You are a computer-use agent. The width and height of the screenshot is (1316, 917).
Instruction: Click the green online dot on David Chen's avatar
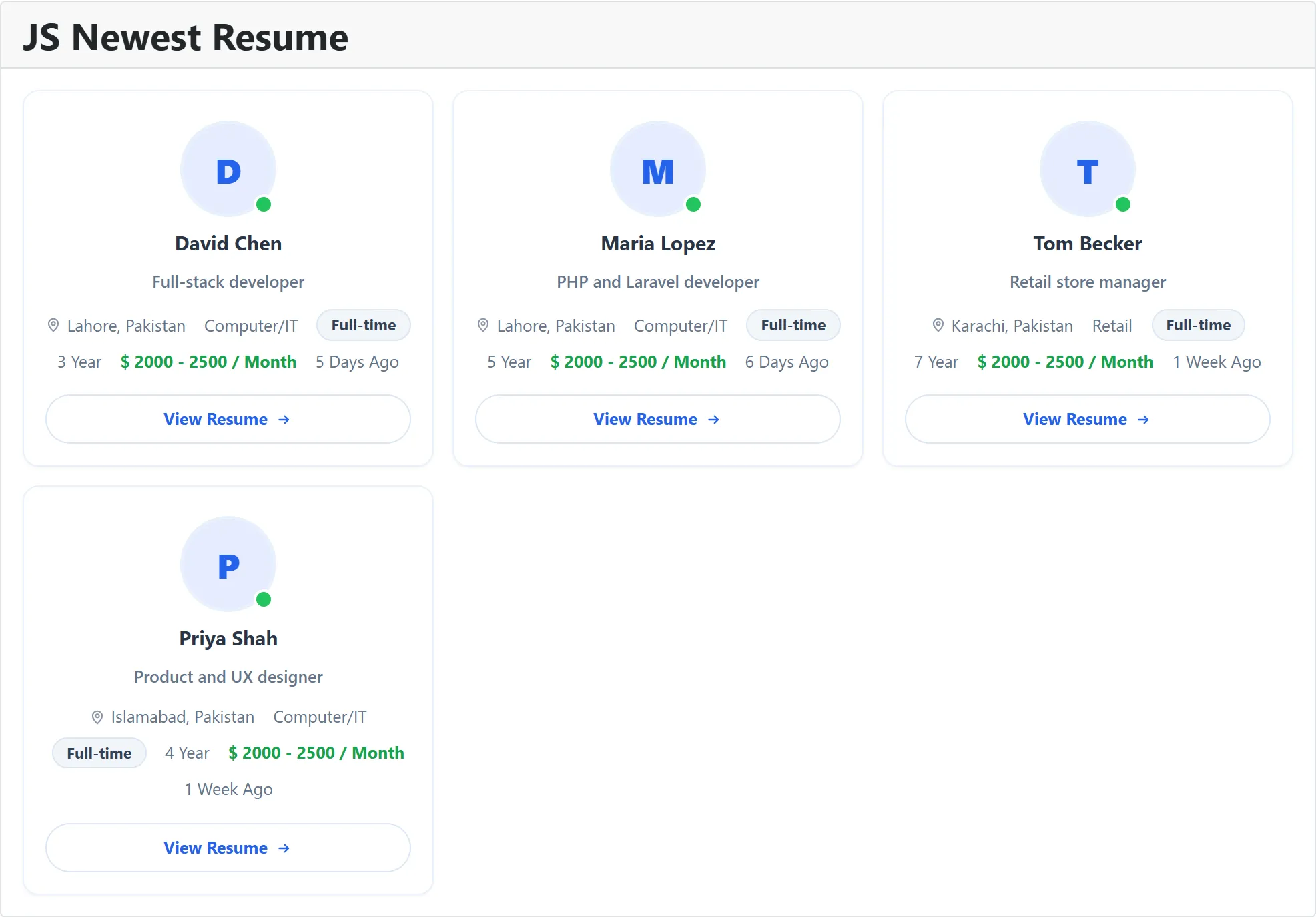[x=264, y=204]
